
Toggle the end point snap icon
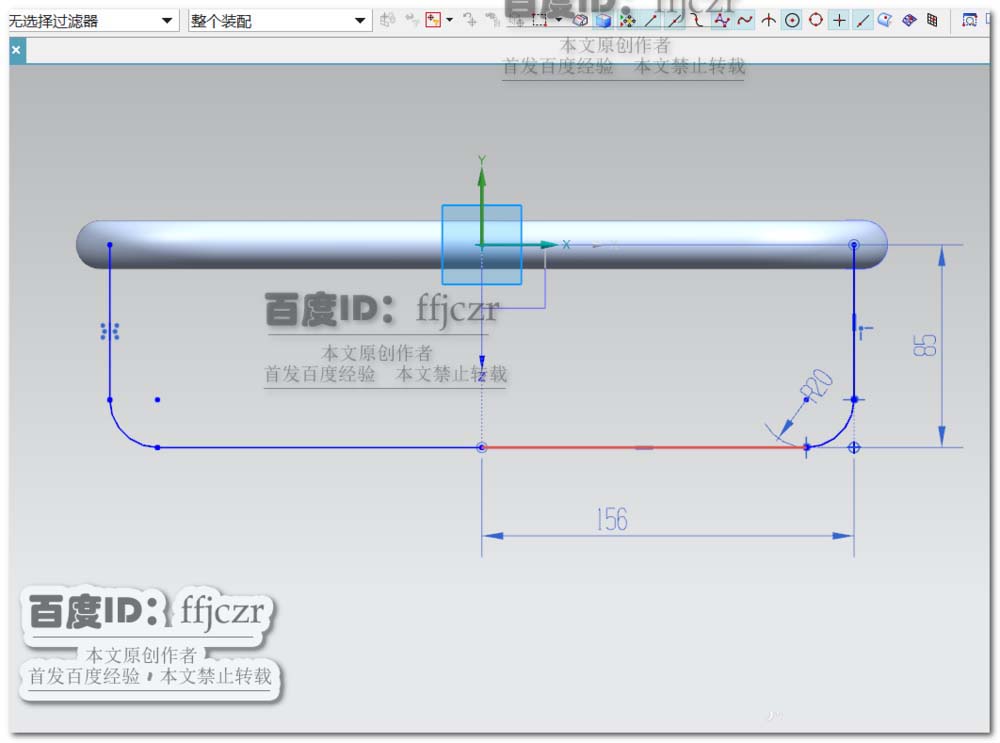651,20
